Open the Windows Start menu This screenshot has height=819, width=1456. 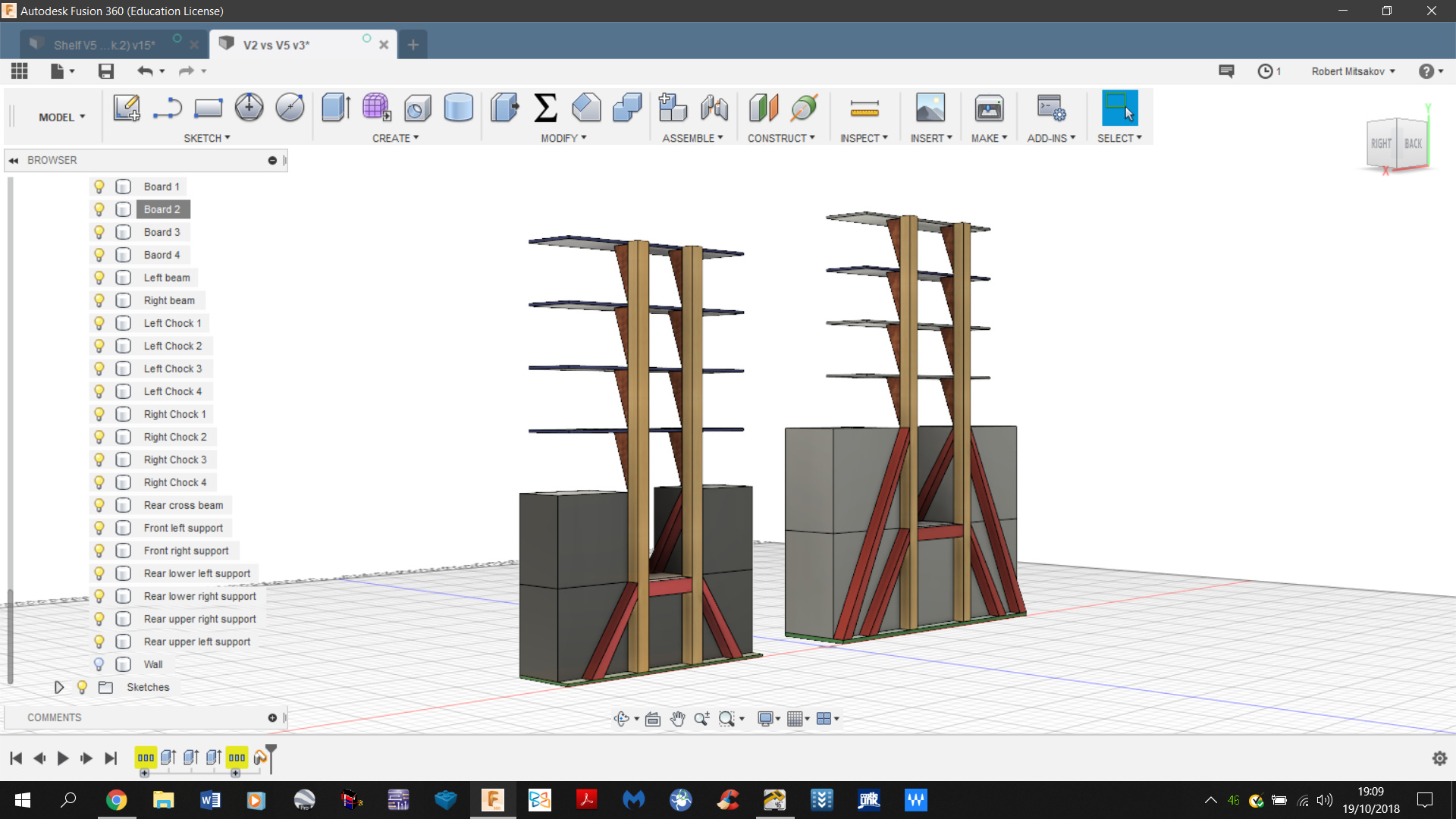pos(23,799)
